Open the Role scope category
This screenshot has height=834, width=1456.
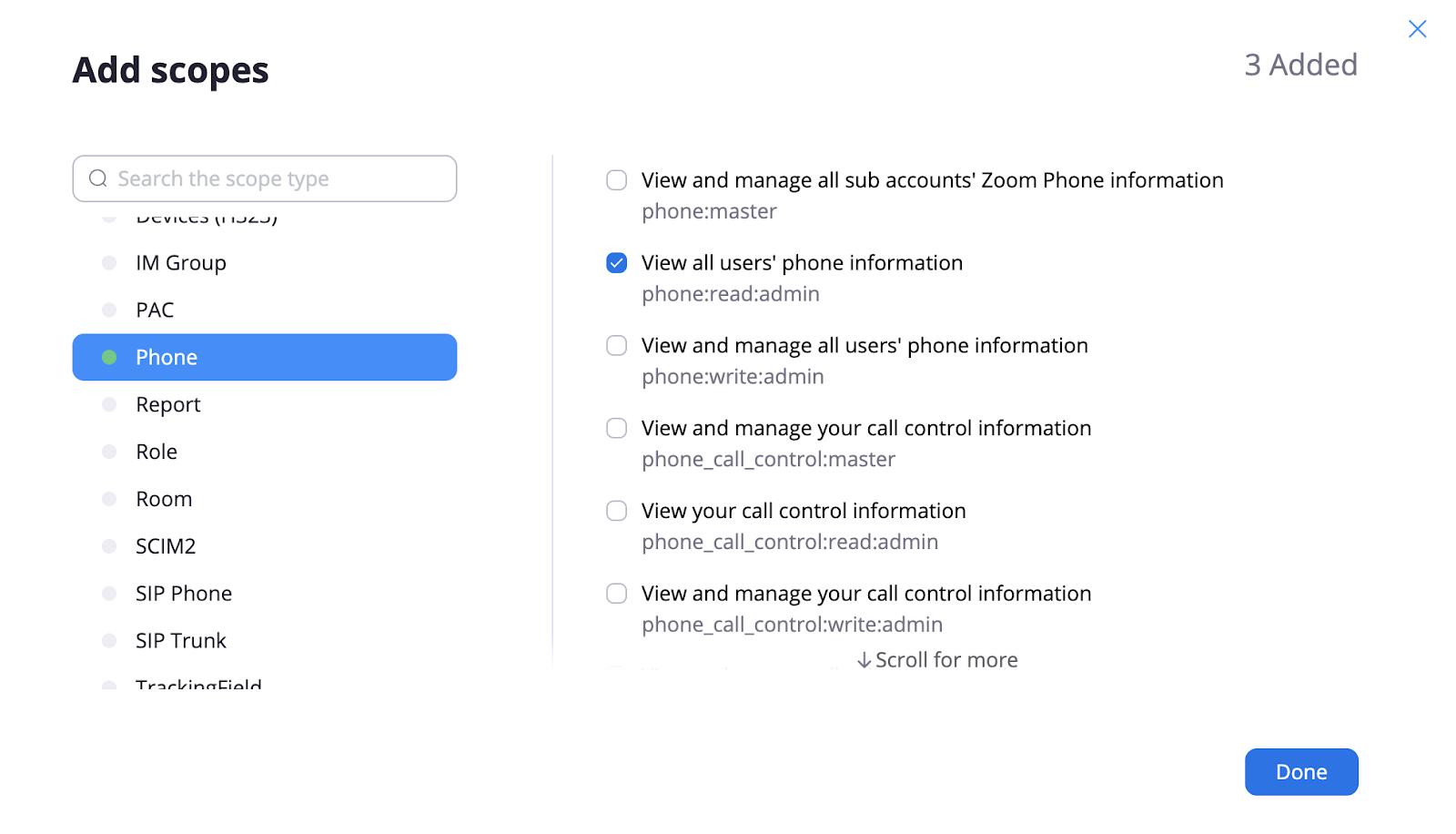[x=157, y=453]
